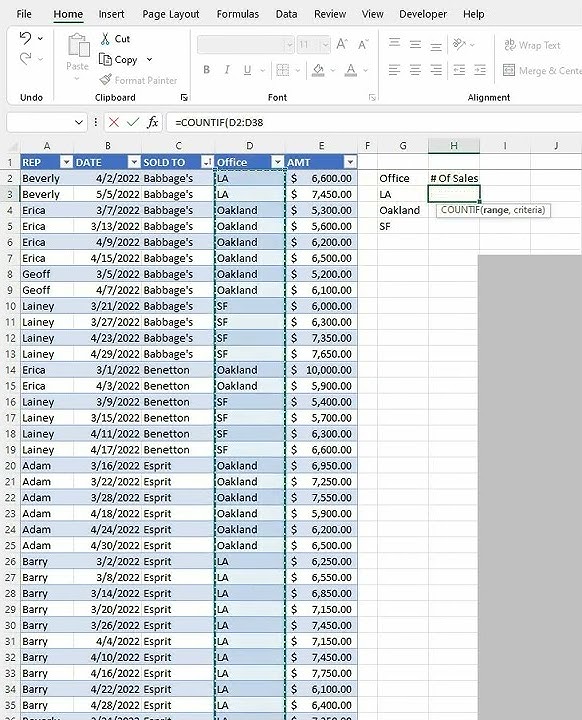Open the Borders icon in the Font group
Screen dimensions: 582x720
[x=283, y=70]
